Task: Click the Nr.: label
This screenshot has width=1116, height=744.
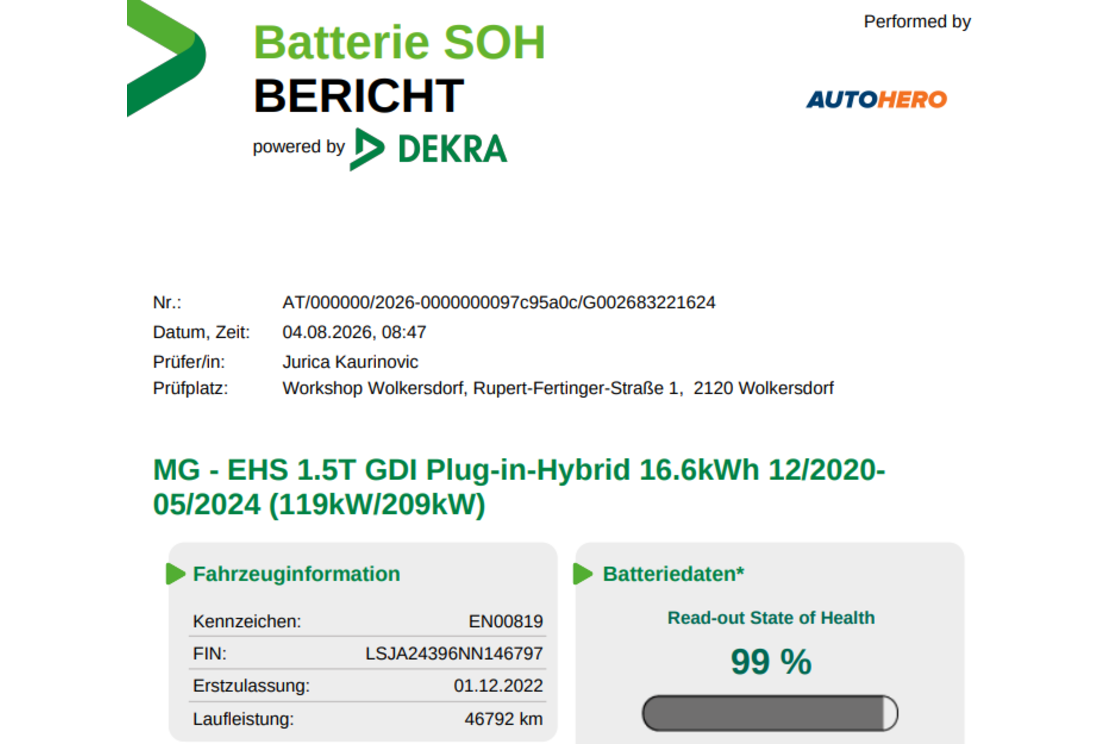Action: [x=167, y=303]
